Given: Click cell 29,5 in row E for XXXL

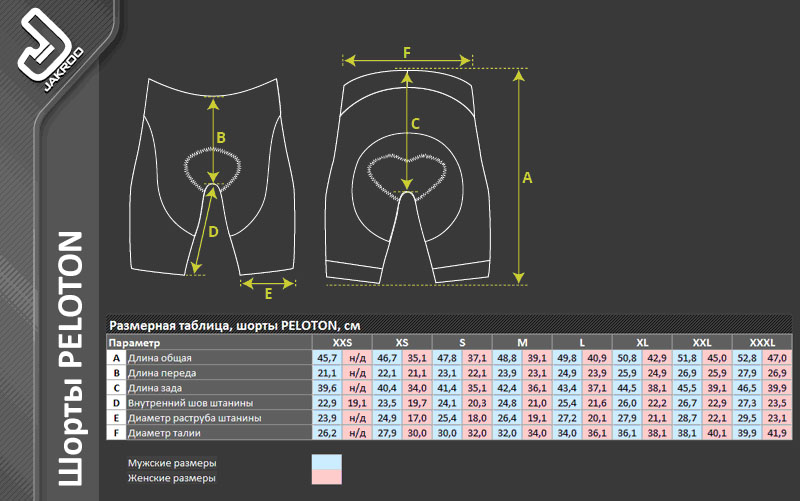Looking at the screenshot, I should pyautogui.click(x=747, y=418).
